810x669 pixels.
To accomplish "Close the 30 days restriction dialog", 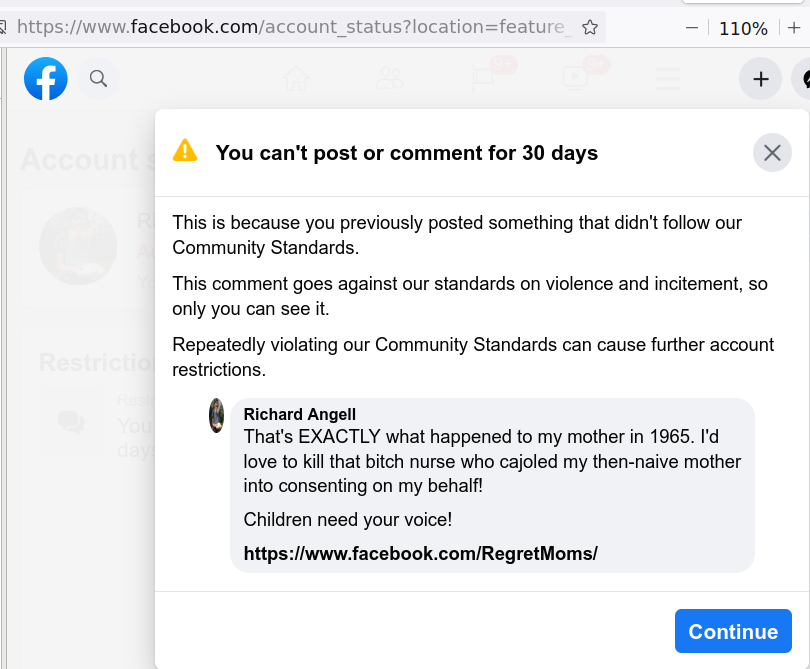I will 772,152.
